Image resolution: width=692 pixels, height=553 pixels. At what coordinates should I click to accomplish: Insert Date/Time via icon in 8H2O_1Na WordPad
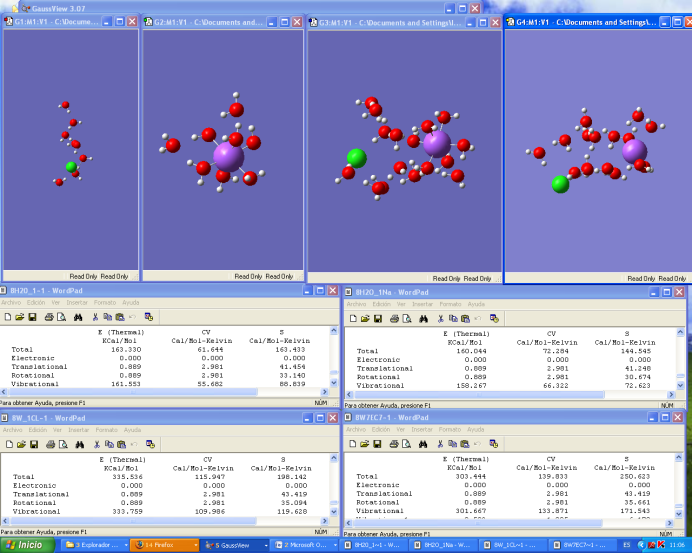click(493, 318)
